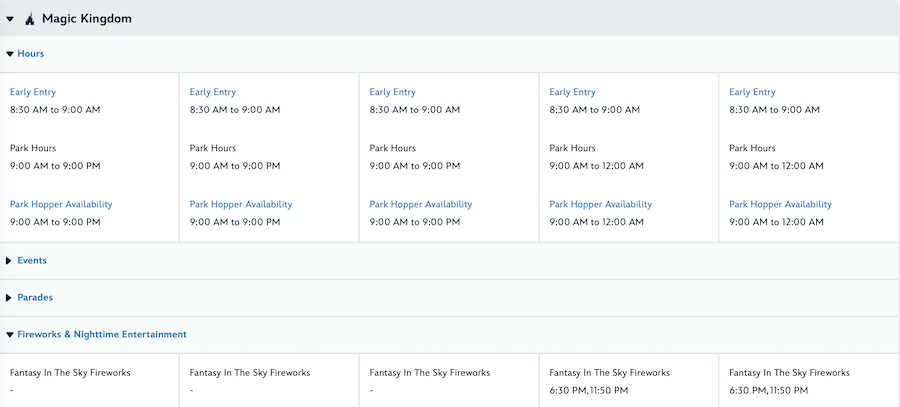900x407 pixels.
Task: Collapse Fireworks & Nighttime Entertainment triangle
Action: pos(9,335)
